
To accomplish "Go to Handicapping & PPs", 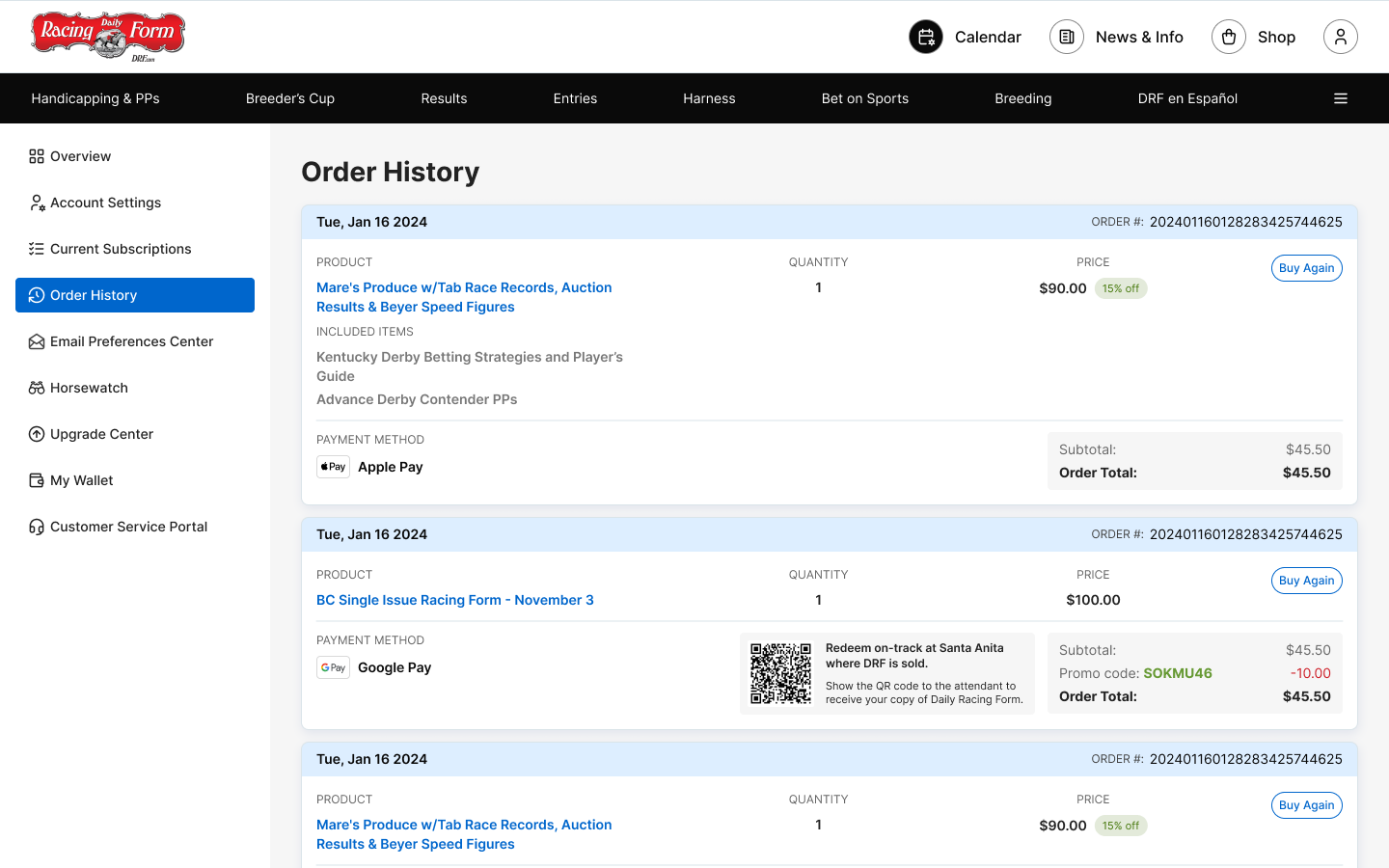I will 95,98.
